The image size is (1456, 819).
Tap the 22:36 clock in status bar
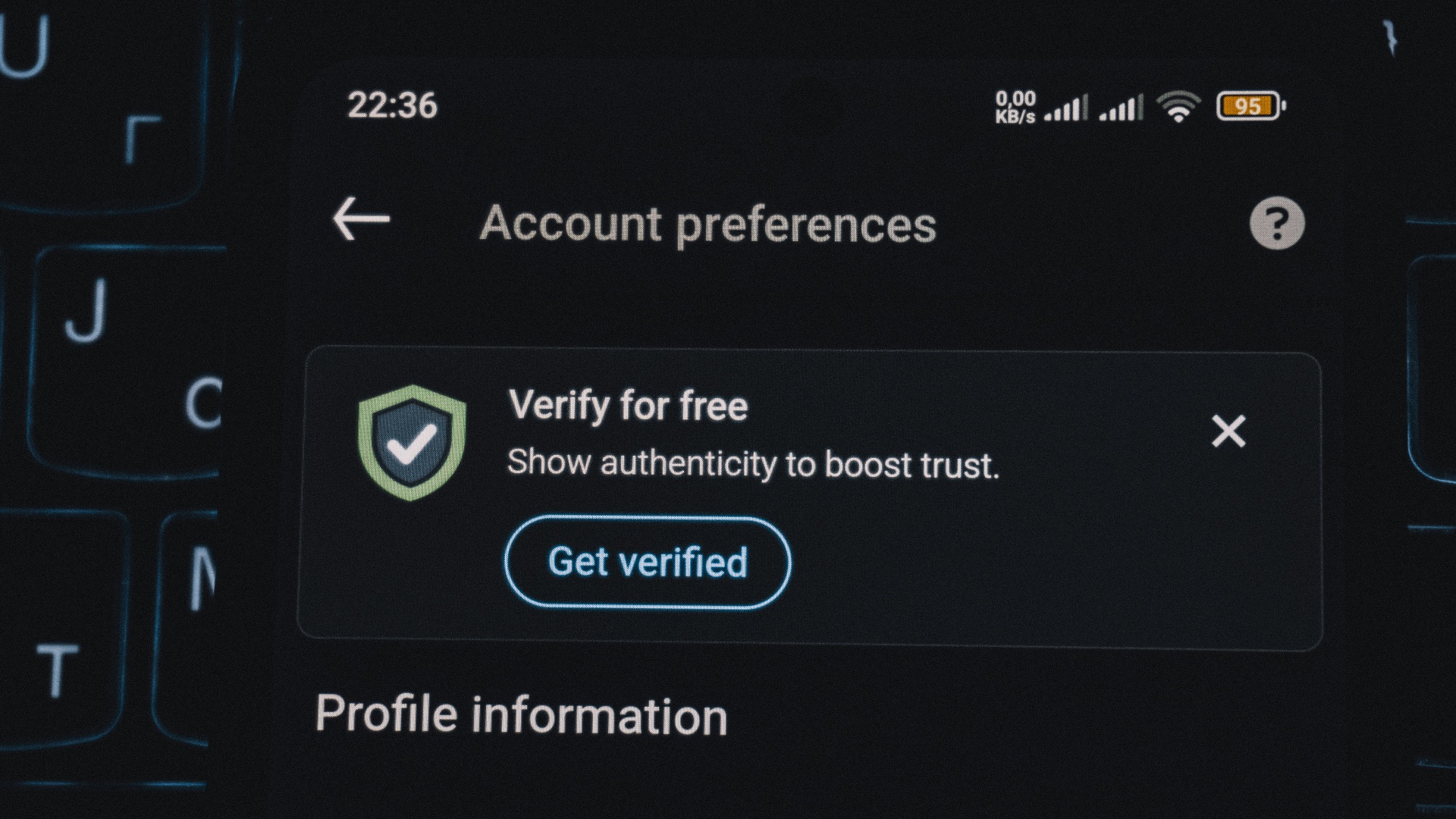(x=392, y=105)
